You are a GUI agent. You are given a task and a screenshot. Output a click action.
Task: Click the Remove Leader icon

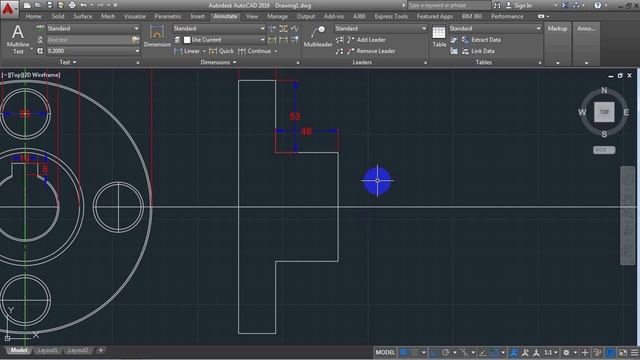pyautogui.click(x=351, y=51)
